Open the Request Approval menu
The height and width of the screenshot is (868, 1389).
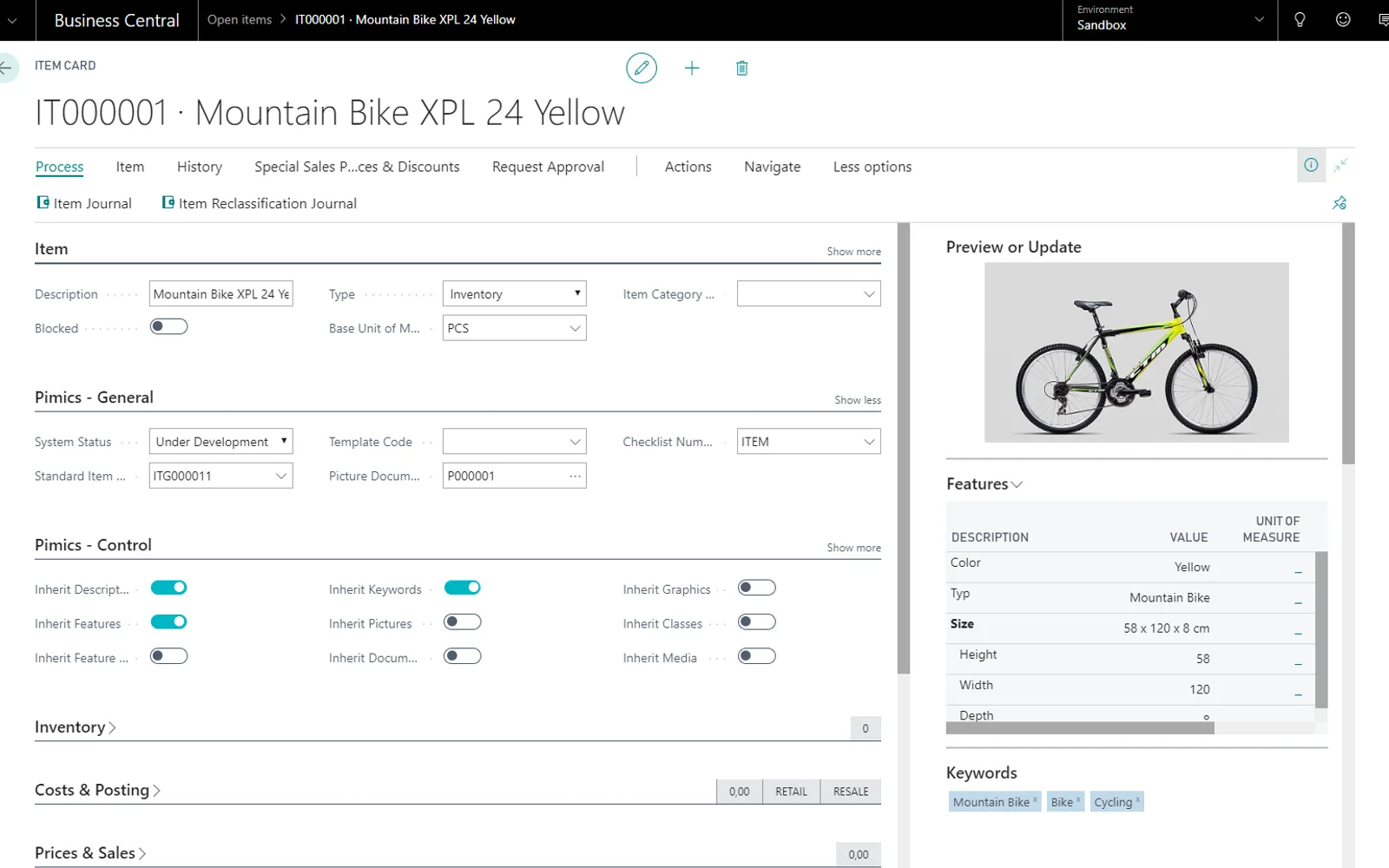[x=548, y=167]
